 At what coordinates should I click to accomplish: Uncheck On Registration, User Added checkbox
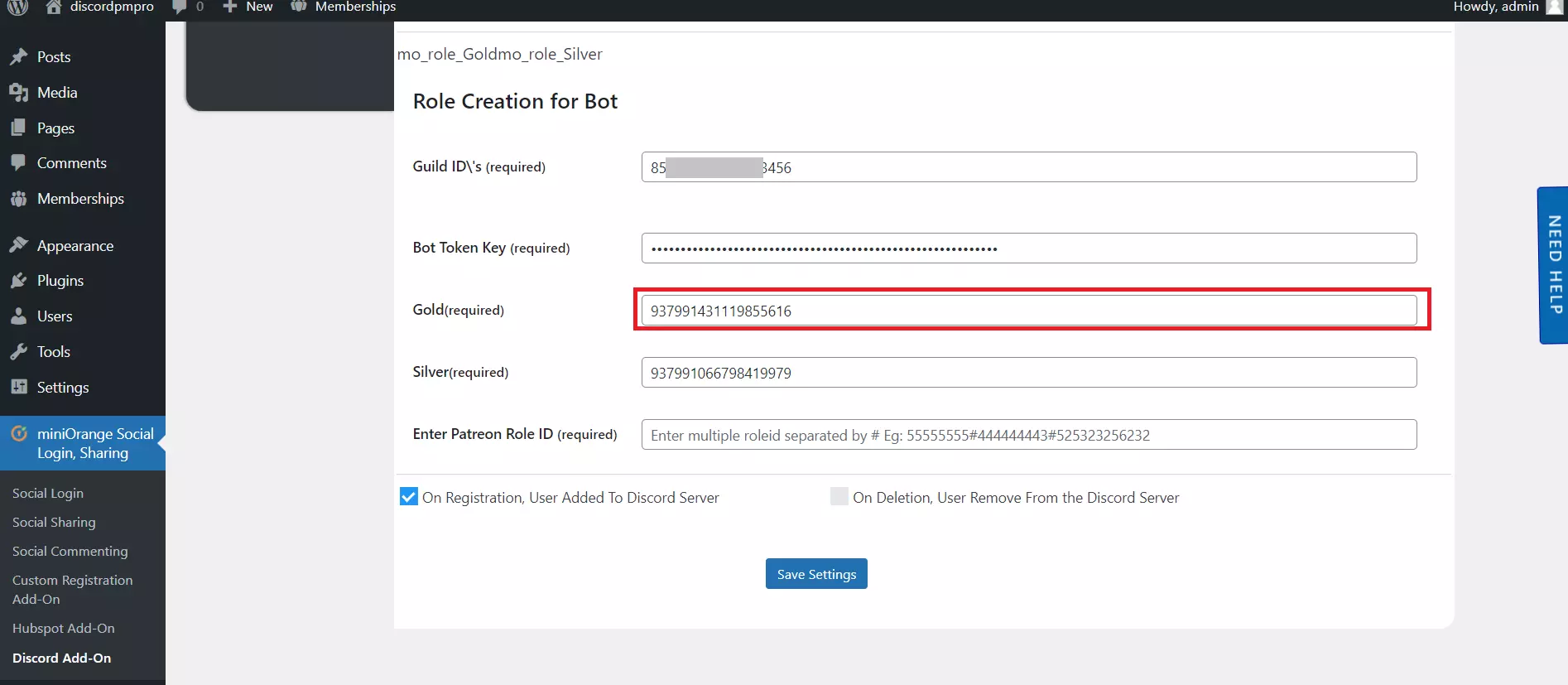click(x=409, y=496)
